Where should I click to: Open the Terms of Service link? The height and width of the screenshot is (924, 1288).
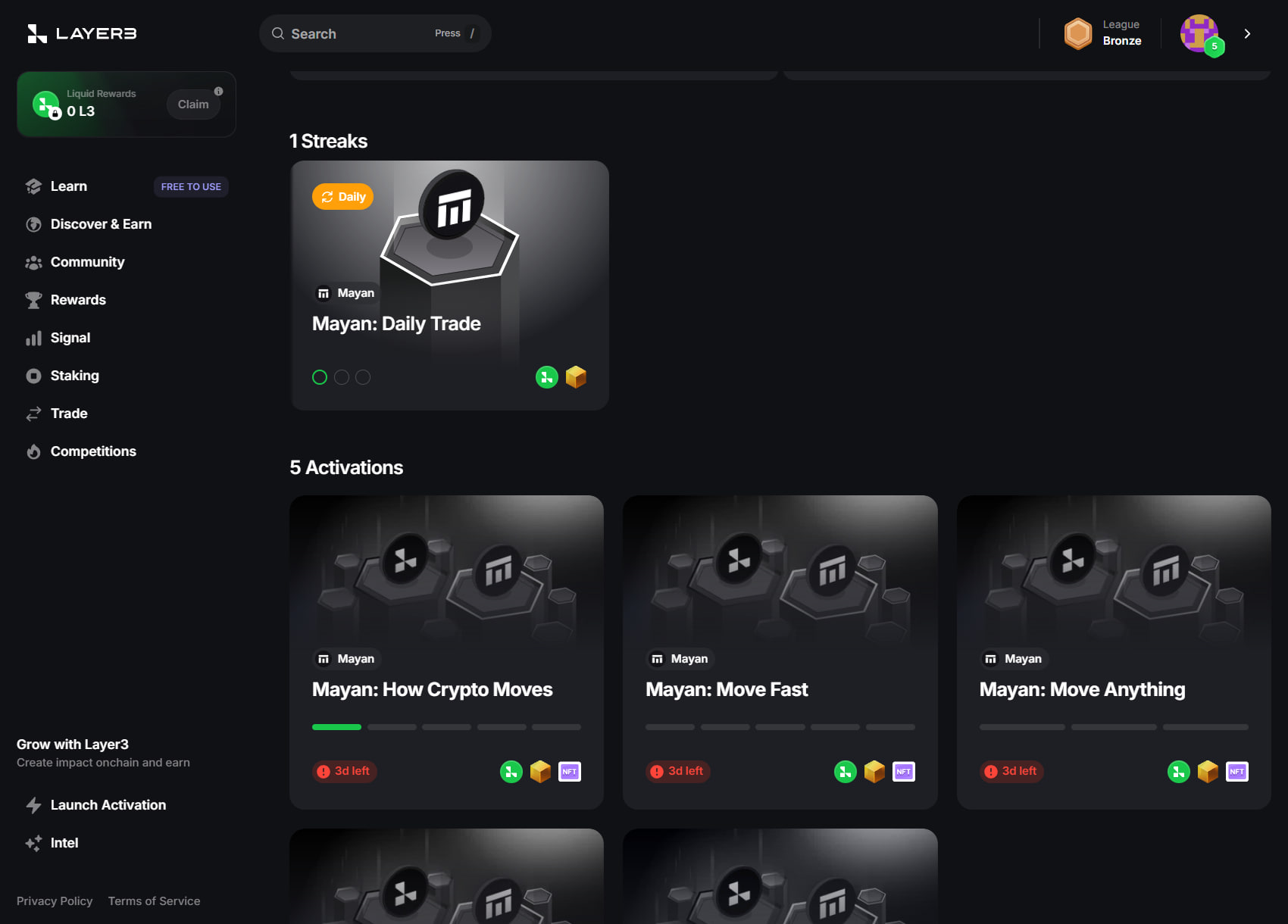(154, 901)
